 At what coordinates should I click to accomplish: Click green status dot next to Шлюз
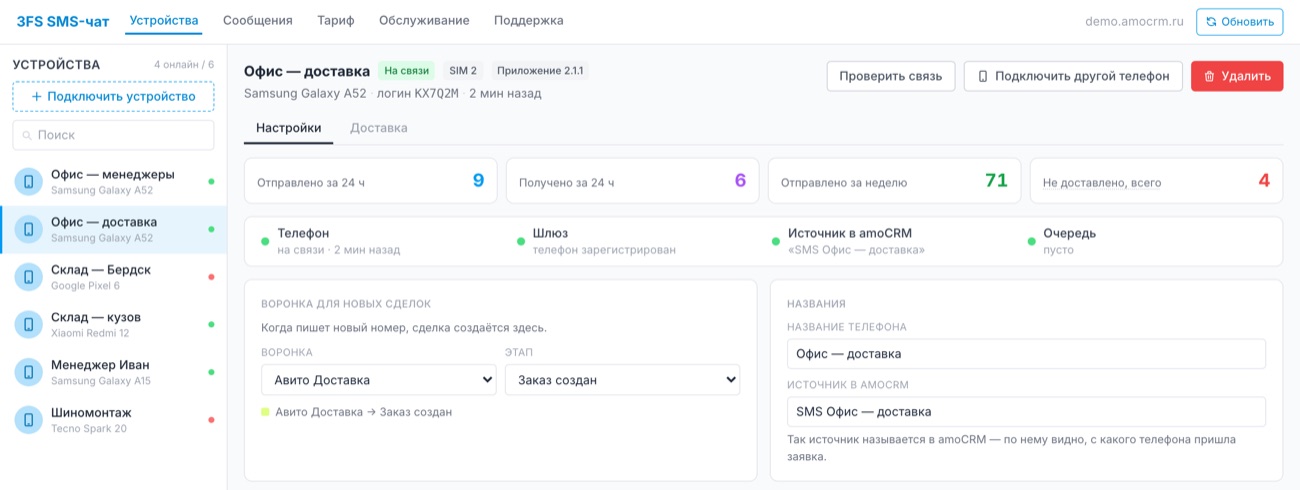tap(521, 241)
